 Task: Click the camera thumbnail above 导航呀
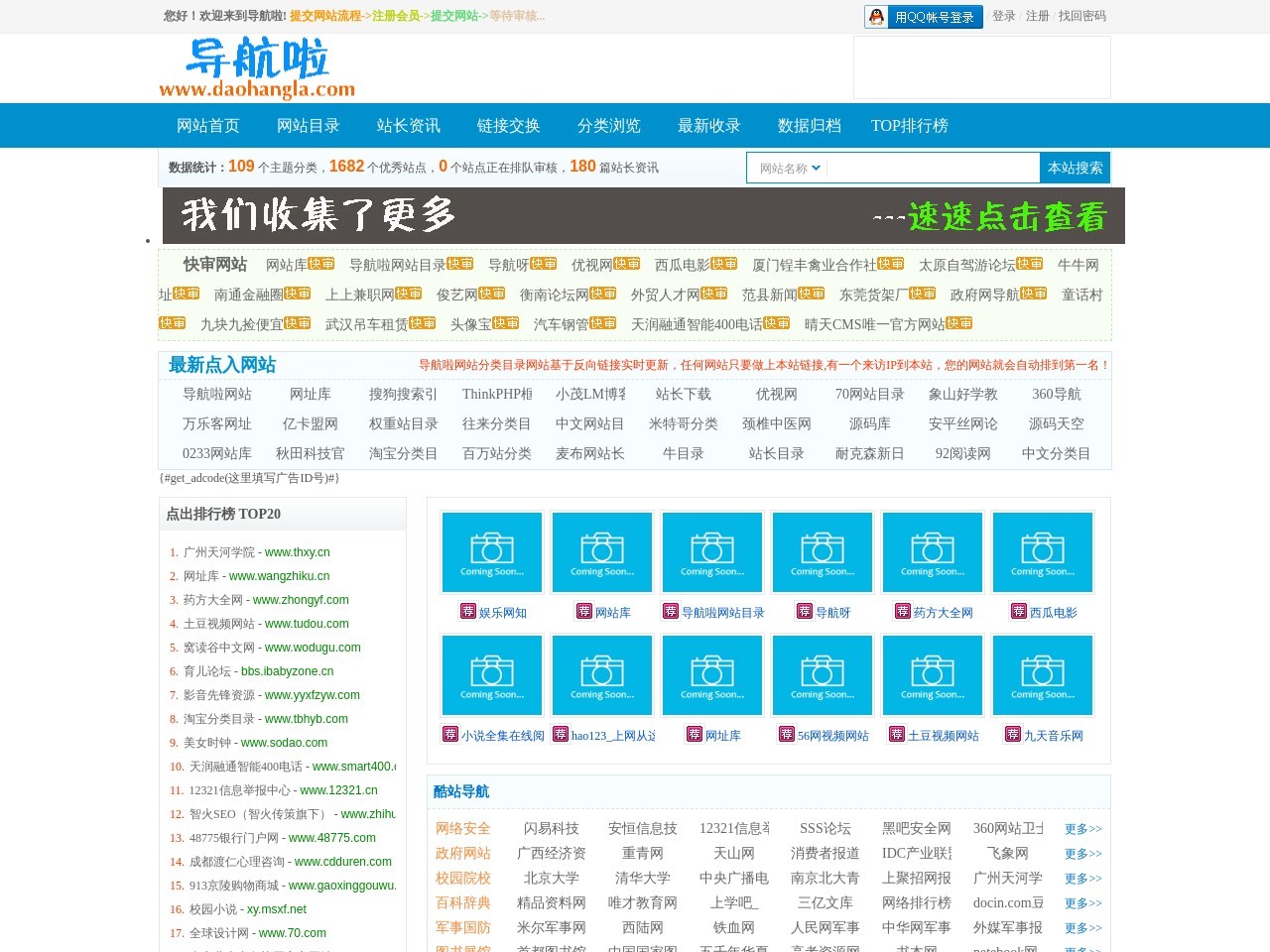click(x=822, y=551)
